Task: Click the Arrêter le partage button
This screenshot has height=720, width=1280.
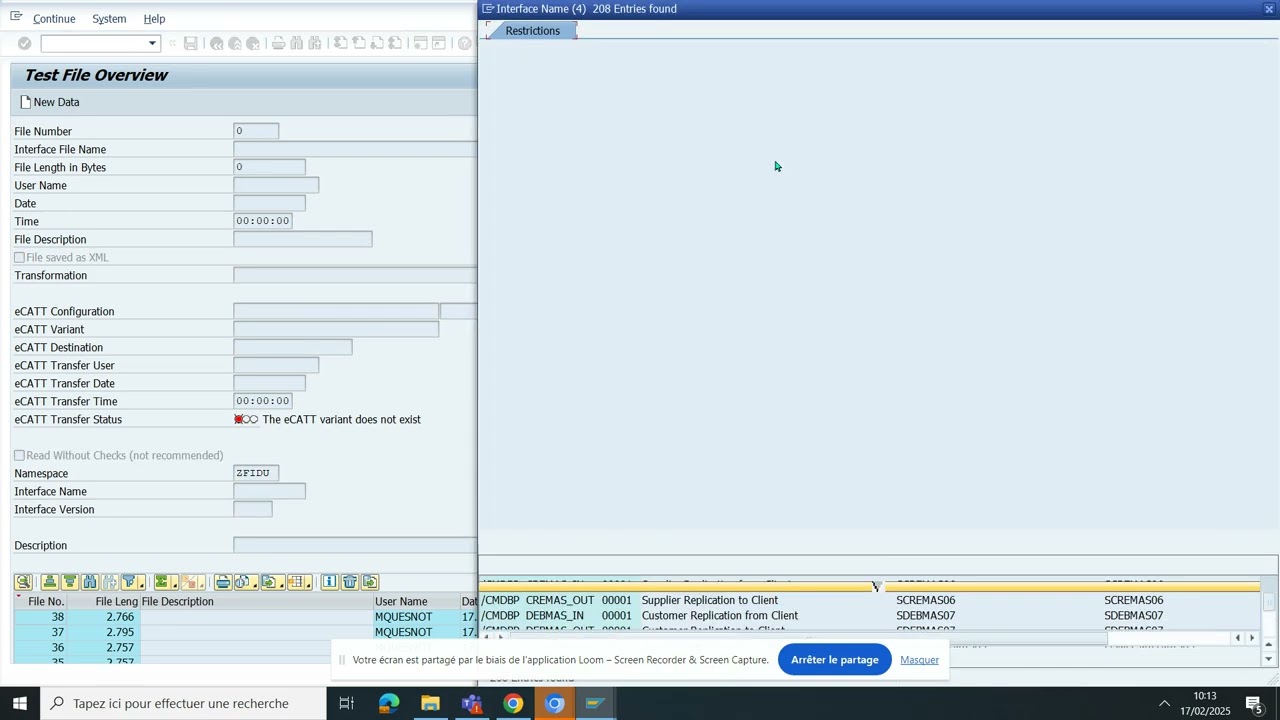Action: [834, 660]
